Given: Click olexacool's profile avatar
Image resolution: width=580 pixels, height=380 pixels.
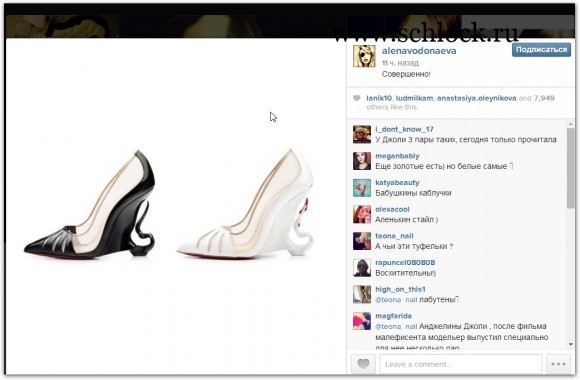Looking at the screenshot, I should (x=362, y=214).
